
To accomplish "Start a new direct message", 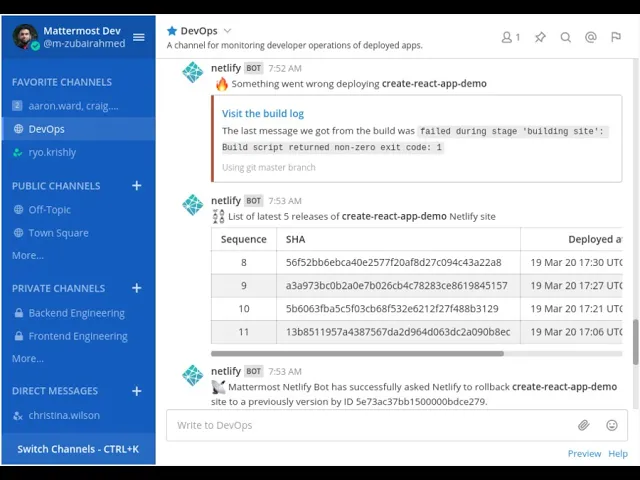I will click(x=136, y=391).
